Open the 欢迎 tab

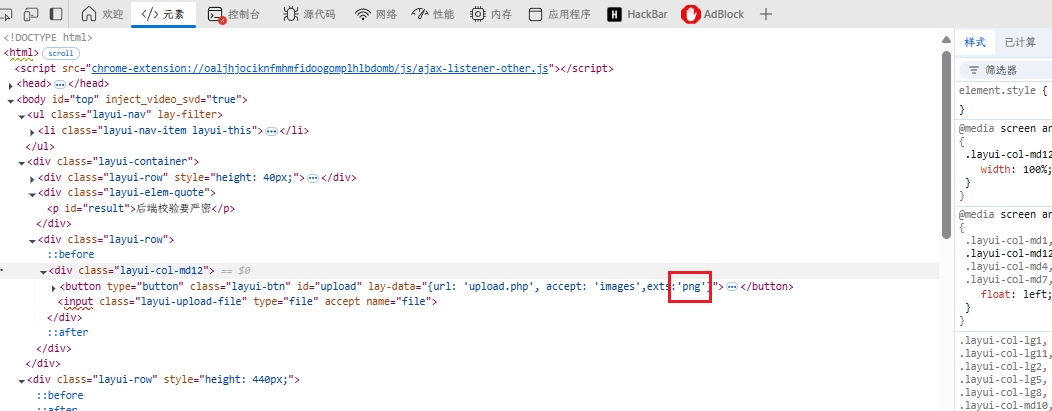tap(101, 14)
